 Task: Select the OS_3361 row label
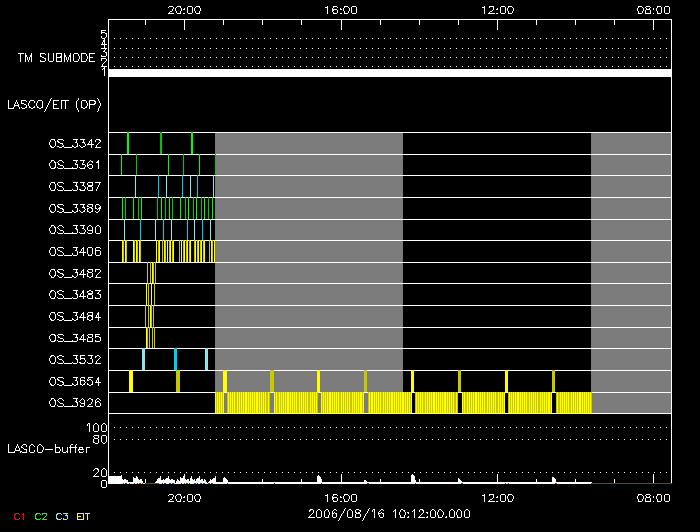[x=74, y=165]
